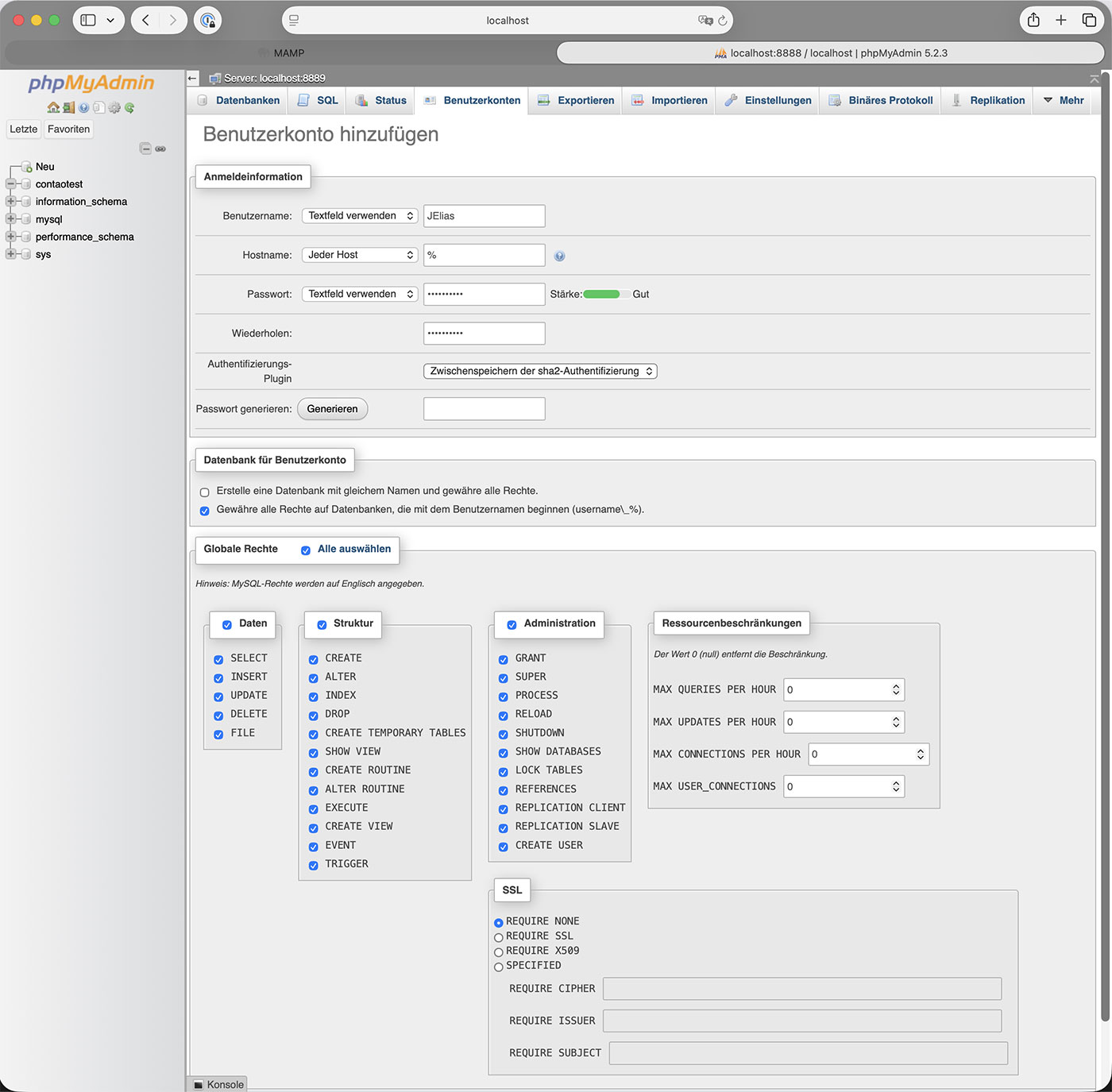Image resolution: width=1112 pixels, height=1092 pixels.
Task: Open the navigation panel settings gear
Action: point(114,107)
